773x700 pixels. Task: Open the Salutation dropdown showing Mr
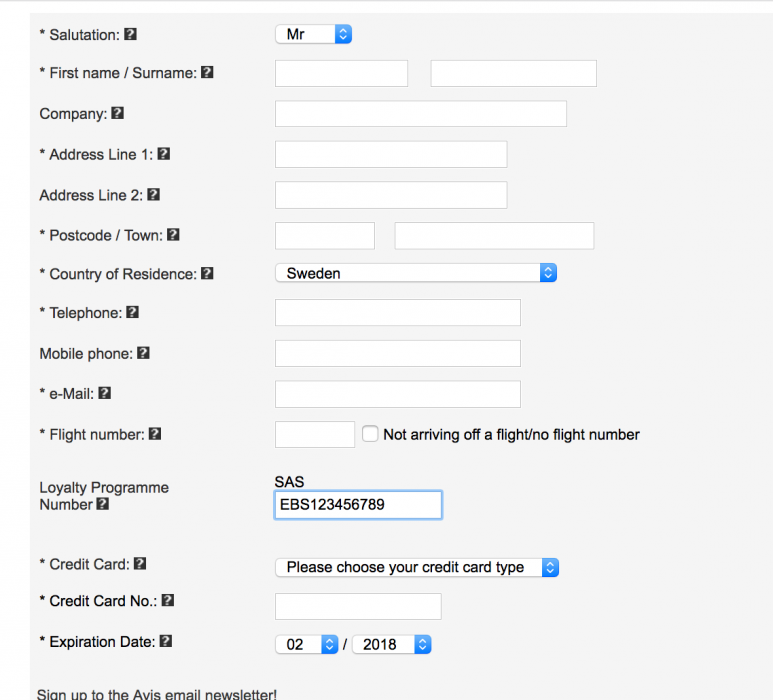313,34
